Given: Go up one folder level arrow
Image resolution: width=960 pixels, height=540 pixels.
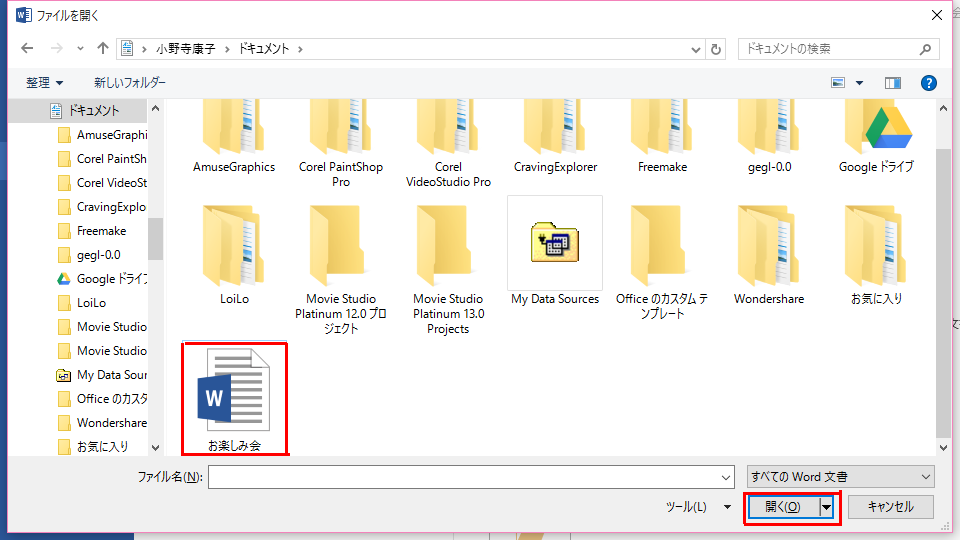Looking at the screenshot, I should [x=103, y=48].
